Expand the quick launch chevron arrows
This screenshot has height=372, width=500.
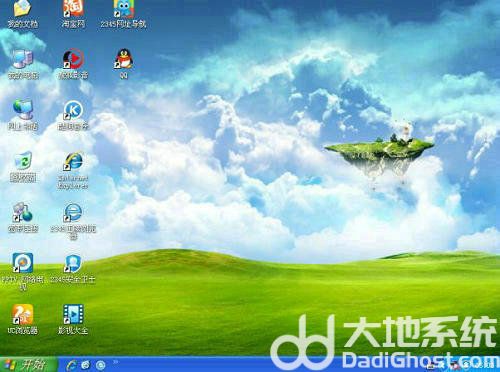coord(116,362)
